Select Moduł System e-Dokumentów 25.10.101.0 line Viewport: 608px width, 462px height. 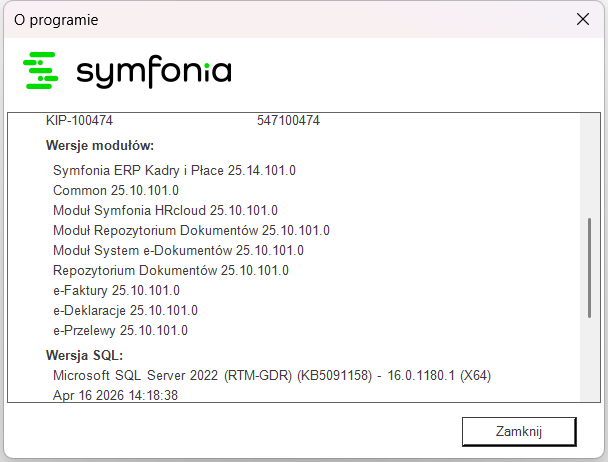pos(178,250)
